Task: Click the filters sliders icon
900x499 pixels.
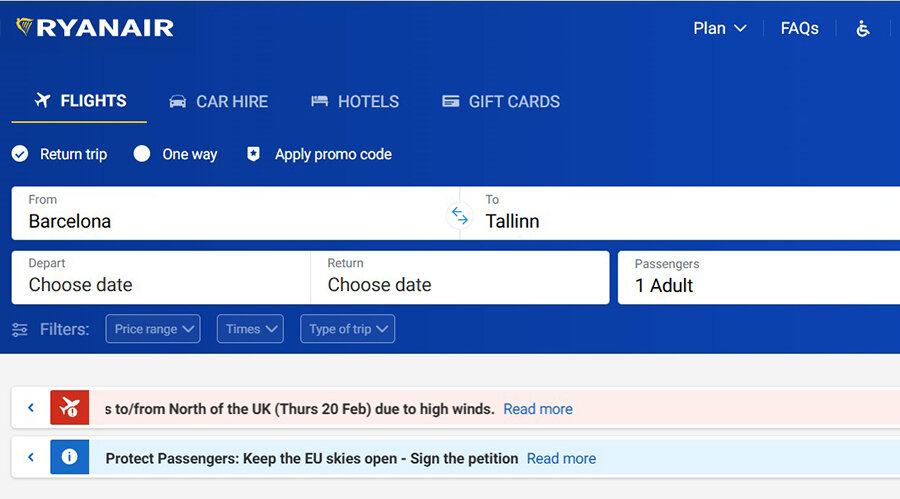Action: tap(20, 329)
